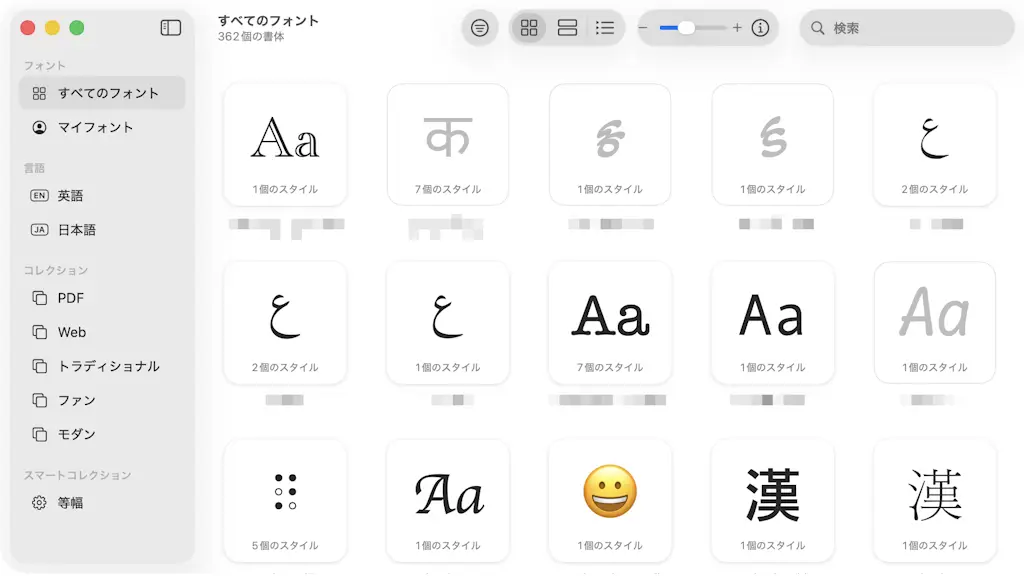Image resolution: width=1024 pixels, height=576 pixels.
Task: Click the plus icon to enlarge previews
Action: (x=737, y=28)
